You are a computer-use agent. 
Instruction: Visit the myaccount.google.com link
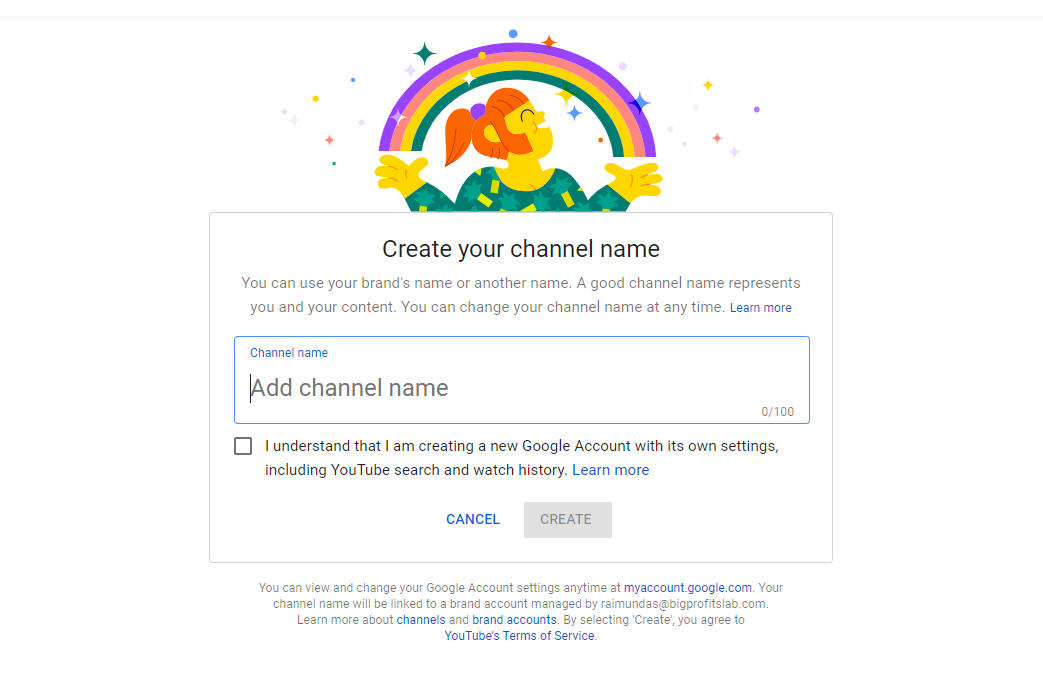[687, 587]
